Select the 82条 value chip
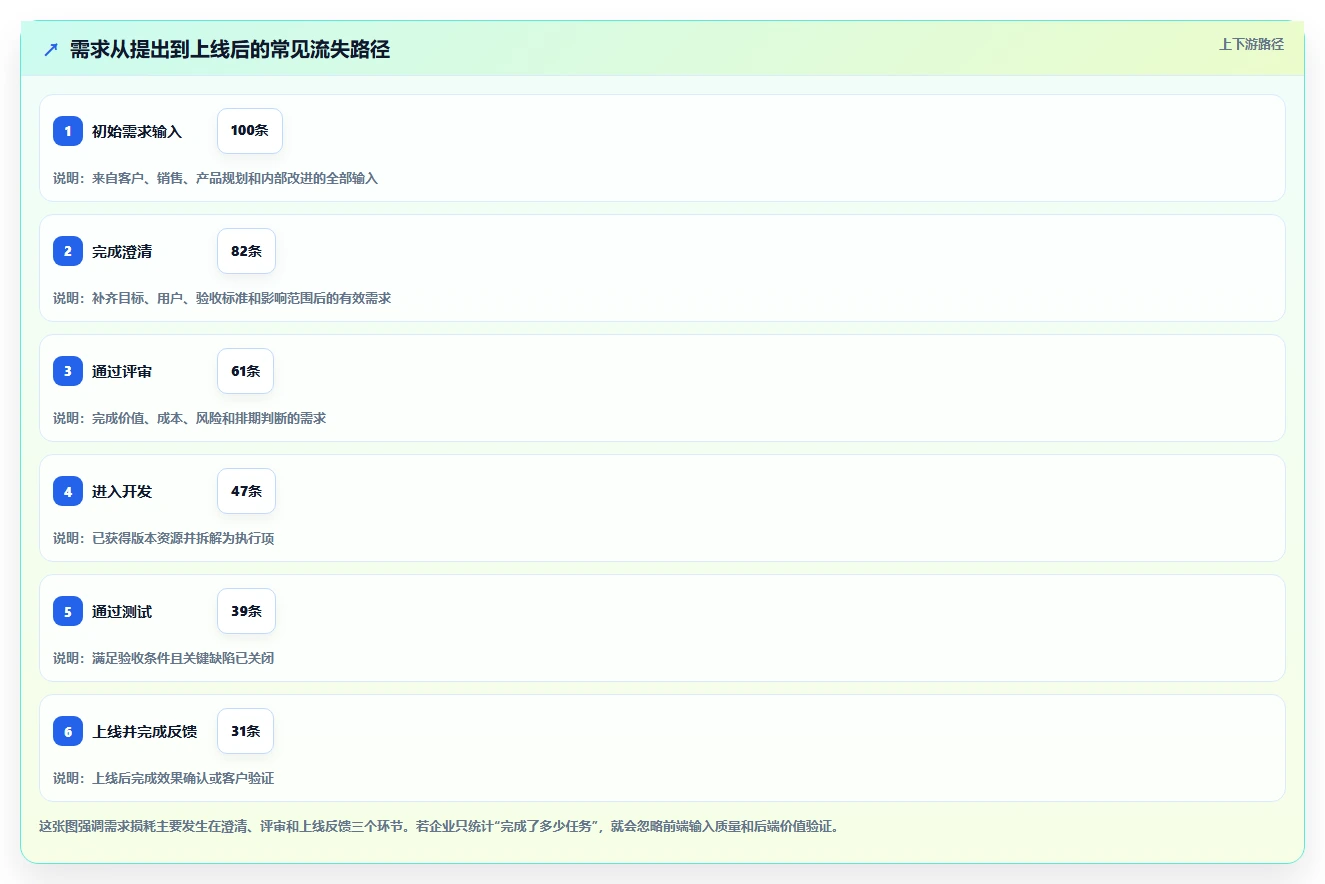 point(246,251)
